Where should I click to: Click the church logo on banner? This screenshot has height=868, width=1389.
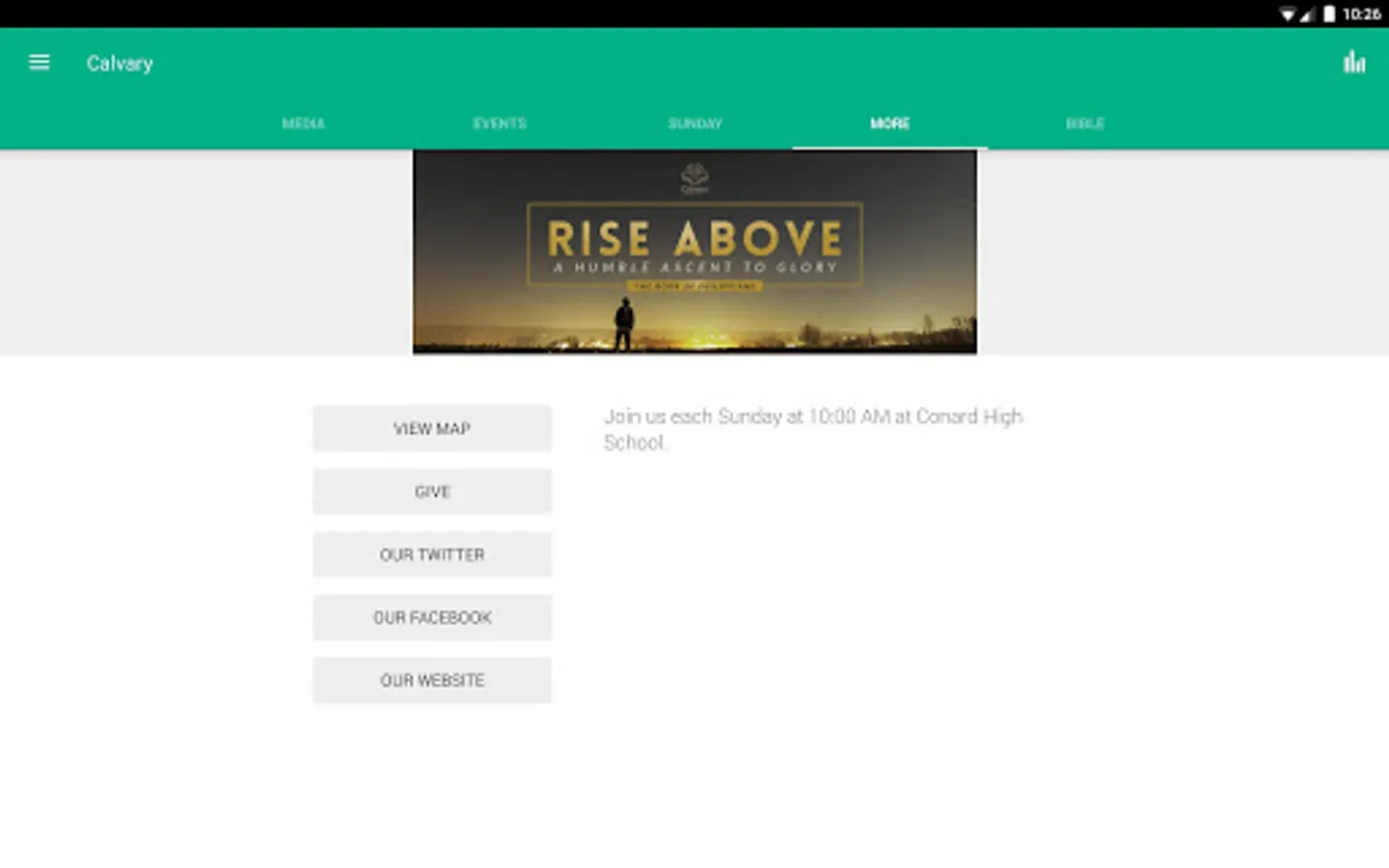tap(694, 178)
